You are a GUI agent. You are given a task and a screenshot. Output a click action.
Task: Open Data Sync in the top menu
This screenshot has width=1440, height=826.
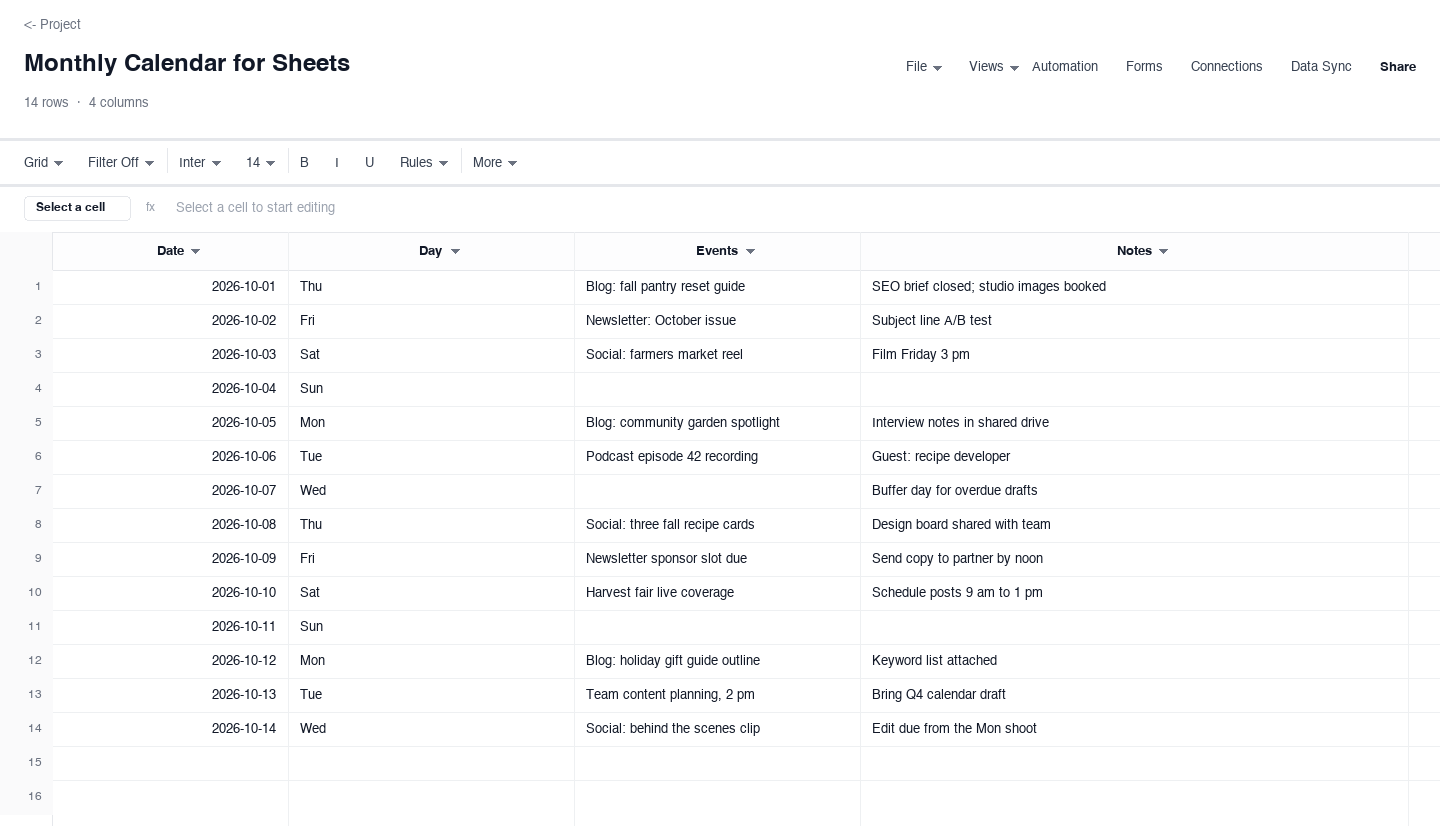tap(1321, 67)
